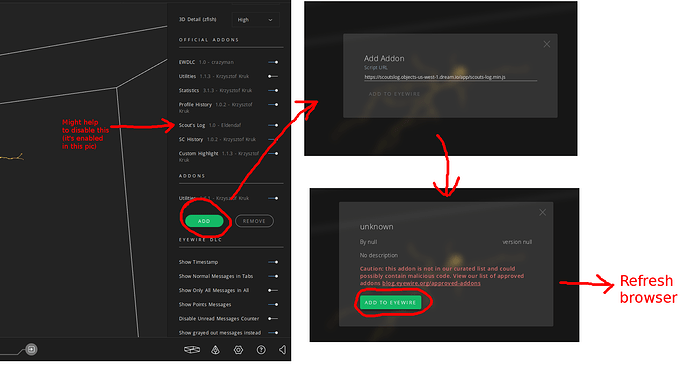
Task: Toggle the Custom Highlight addon switch
Action: click(273, 153)
